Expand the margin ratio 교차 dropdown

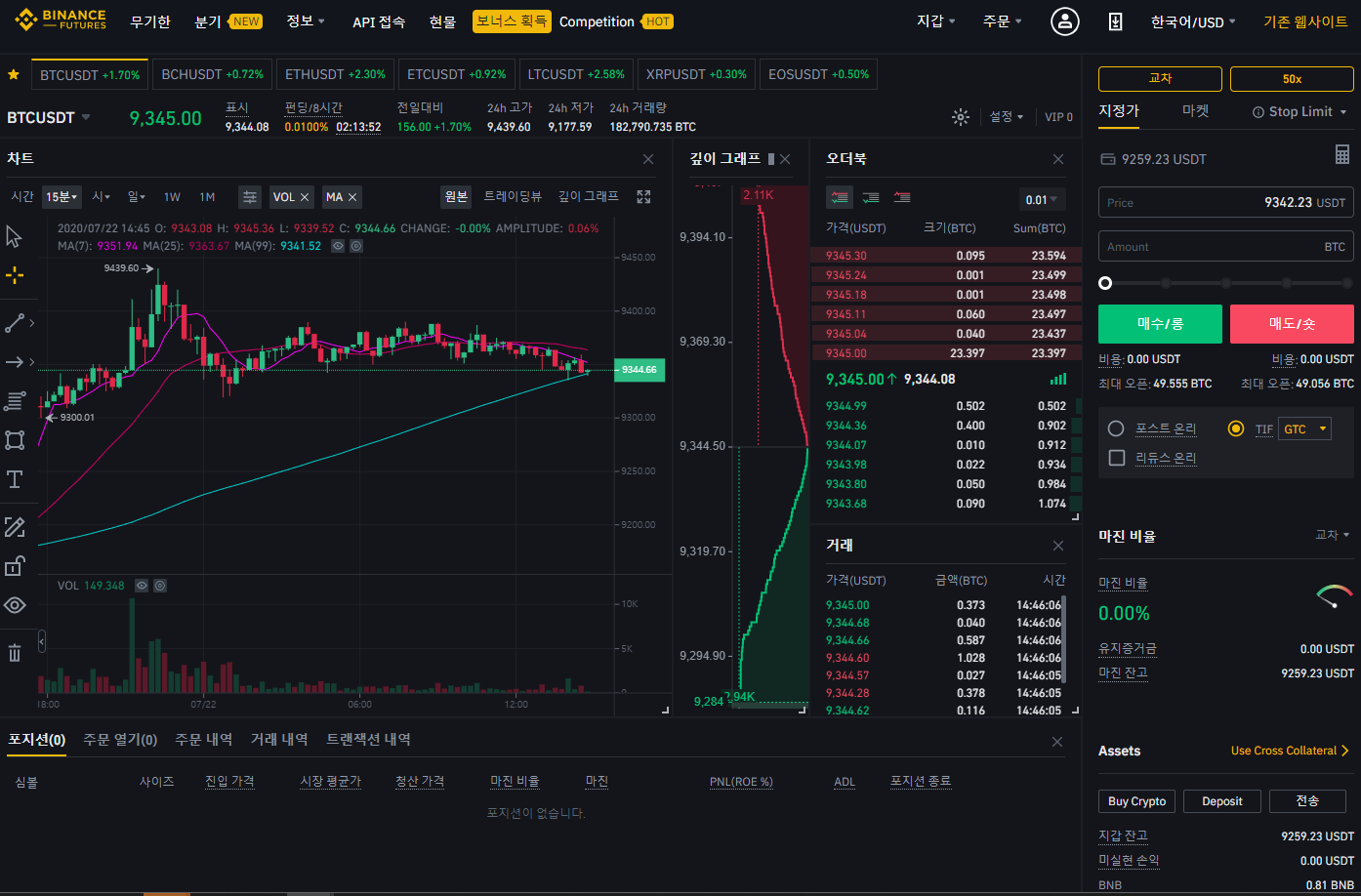tap(1333, 535)
